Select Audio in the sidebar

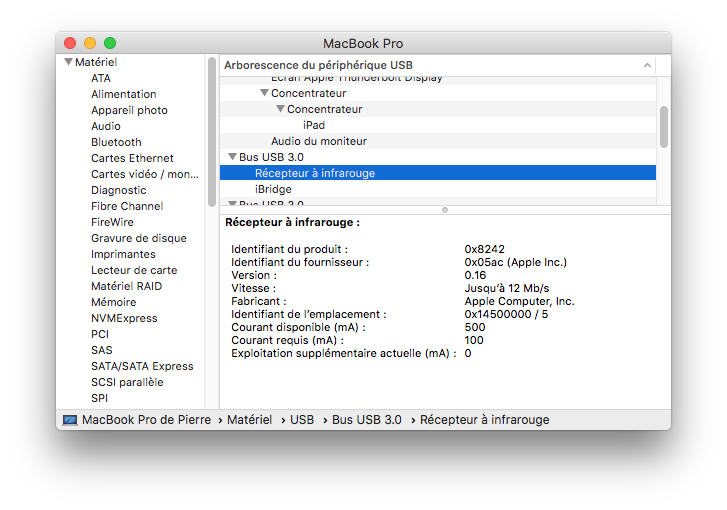point(106,126)
